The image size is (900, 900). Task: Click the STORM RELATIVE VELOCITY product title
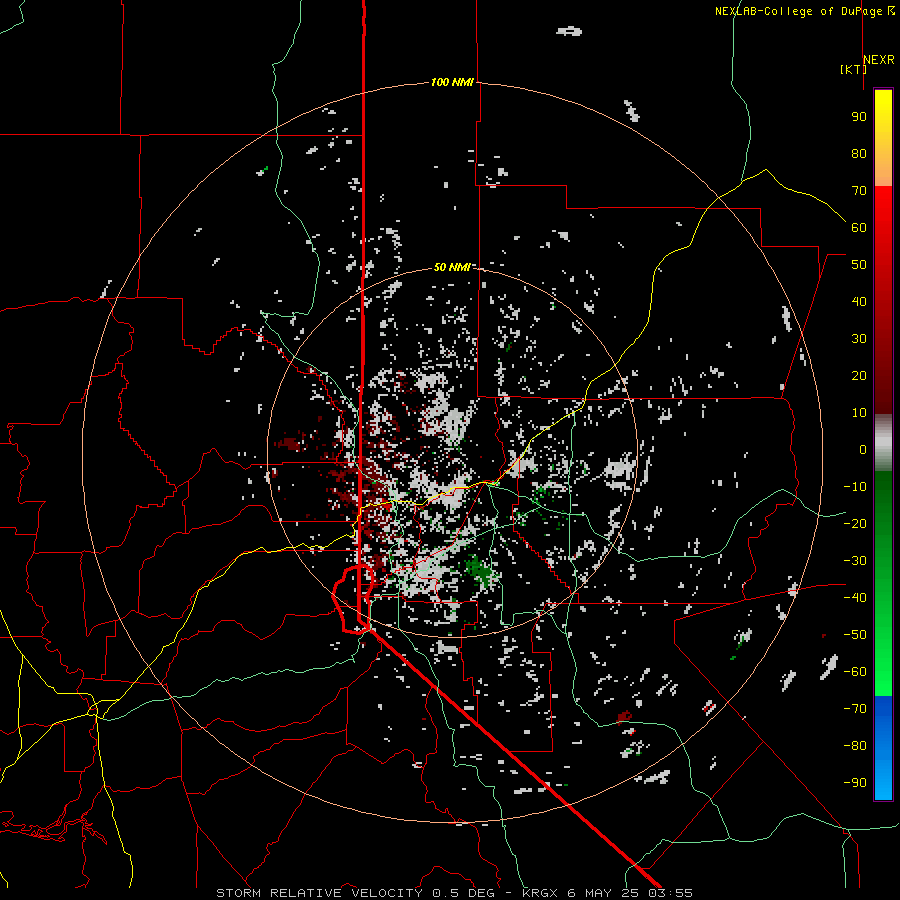click(321, 893)
